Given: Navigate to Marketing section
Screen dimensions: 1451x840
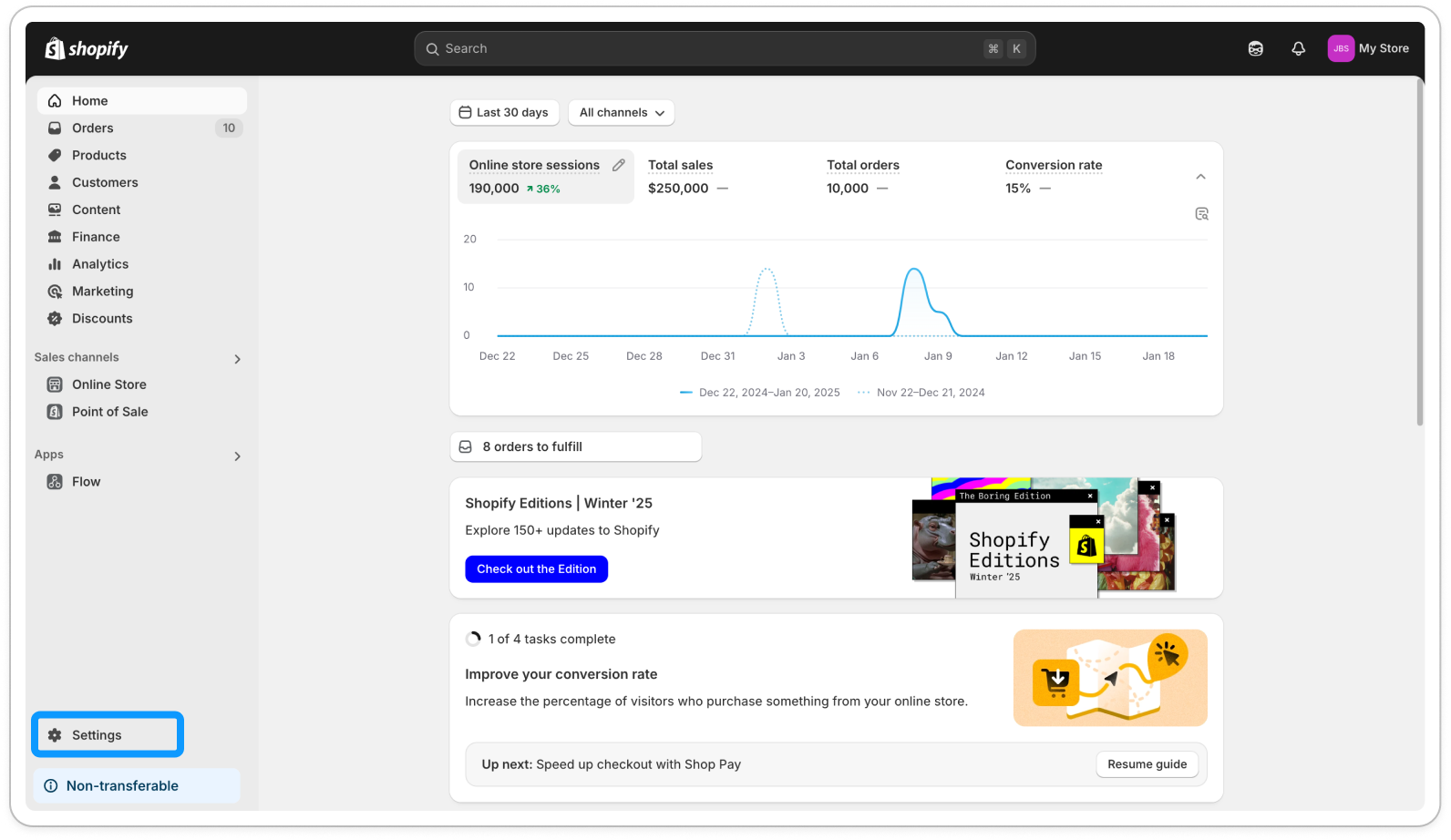Looking at the screenshot, I should tap(142, 292).
